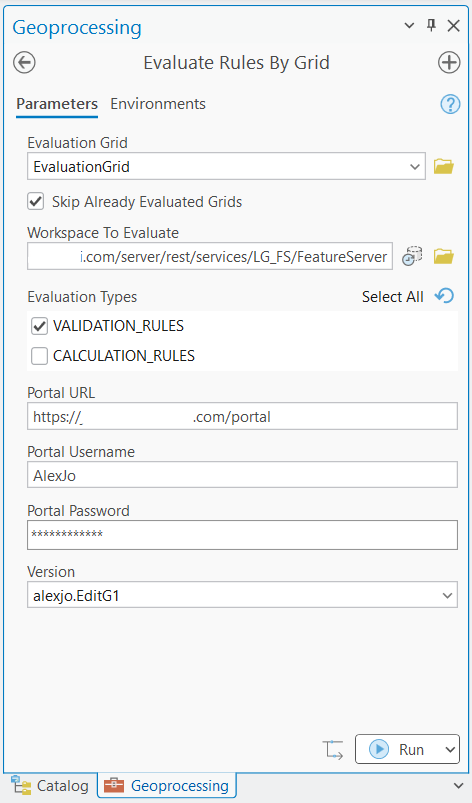This screenshot has width=472, height=803.
Task: Uncheck Skip Already Evaluated Grids
Action: [36, 201]
